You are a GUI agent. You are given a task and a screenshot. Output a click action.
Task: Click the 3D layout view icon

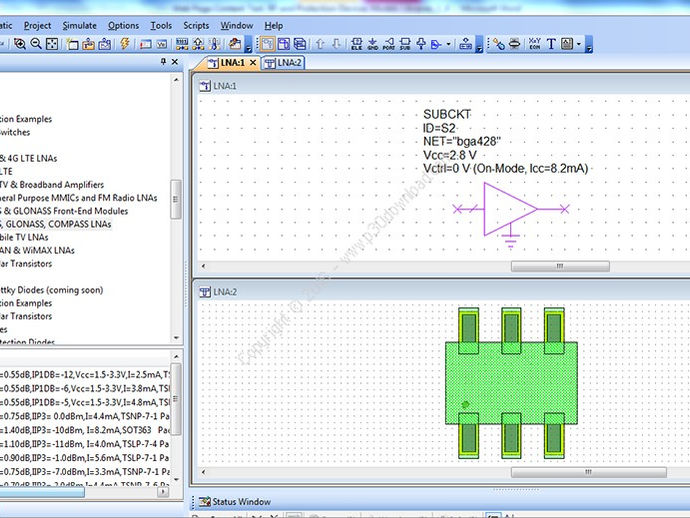300,44
